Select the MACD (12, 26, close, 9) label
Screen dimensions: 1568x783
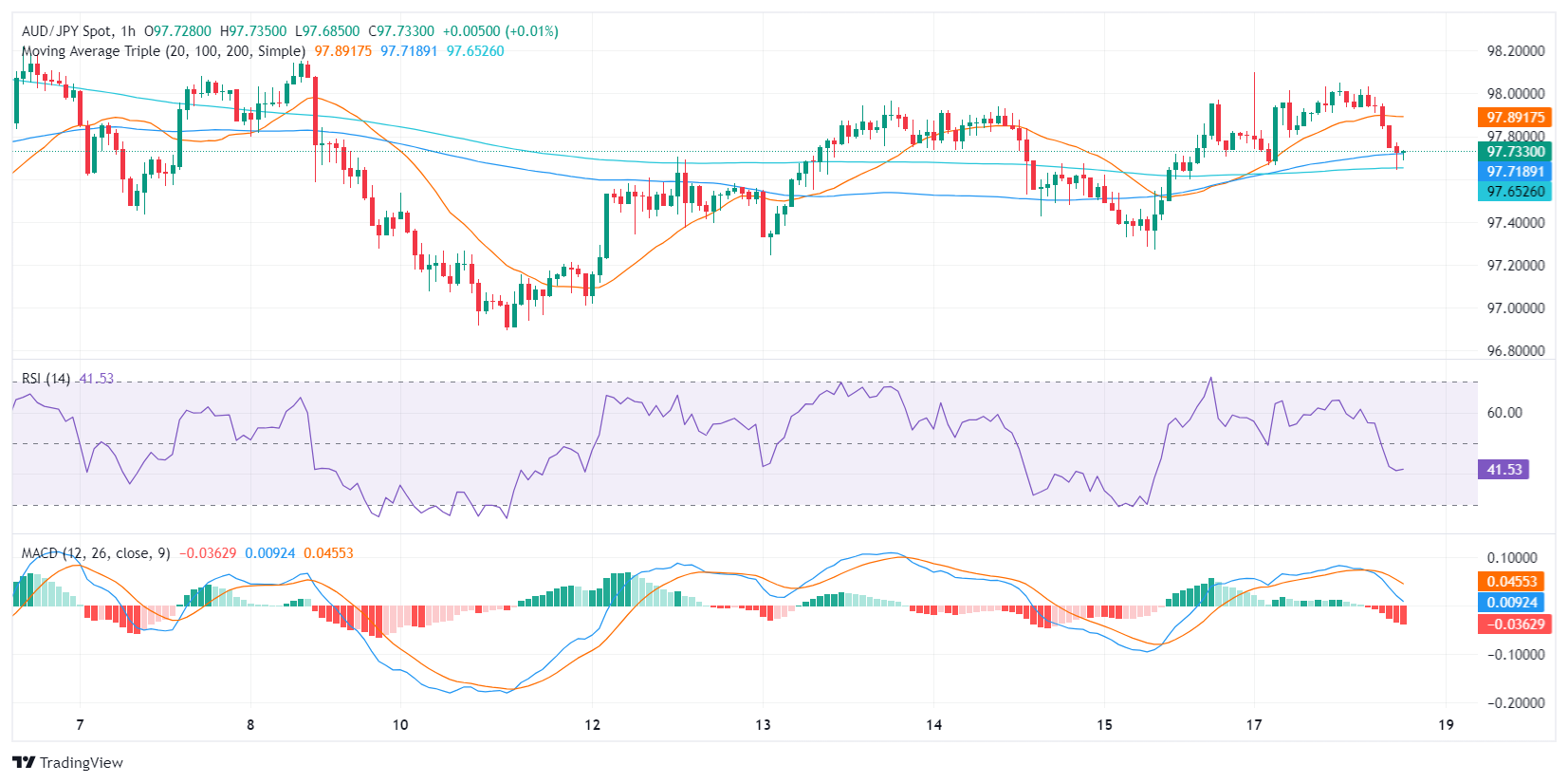96,553
